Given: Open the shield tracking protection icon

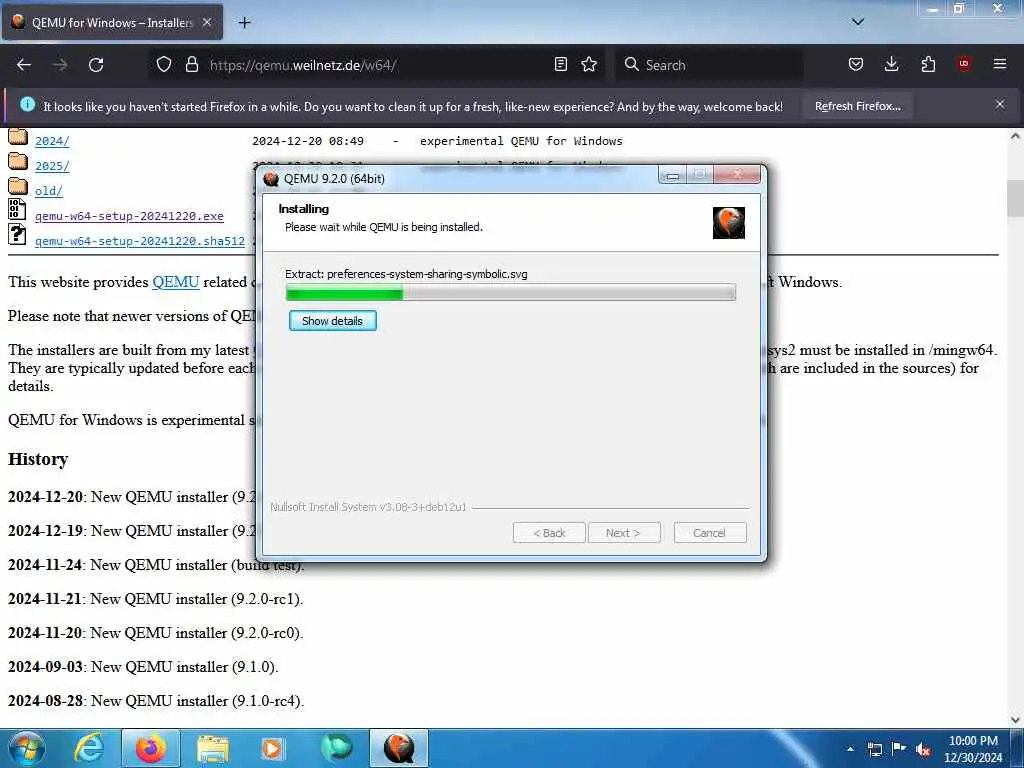Looking at the screenshot, I should coord(164,64).
